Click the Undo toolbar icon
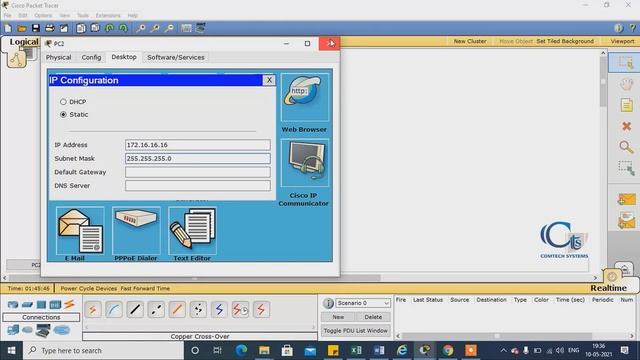The image size is (640, 360). 109,28
